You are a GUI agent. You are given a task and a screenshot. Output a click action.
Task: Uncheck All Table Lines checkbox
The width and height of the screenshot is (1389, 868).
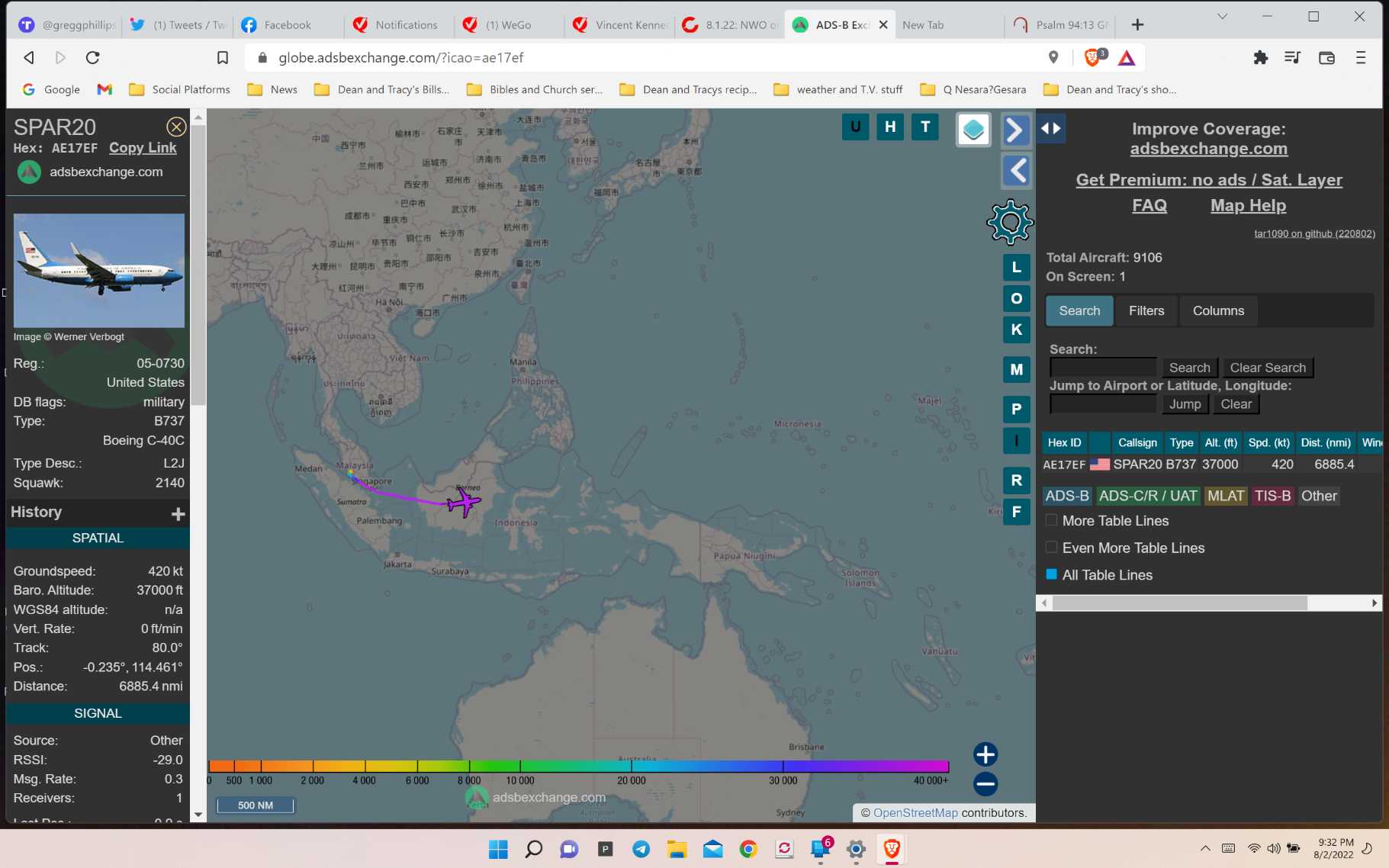tap(1051, 574)
